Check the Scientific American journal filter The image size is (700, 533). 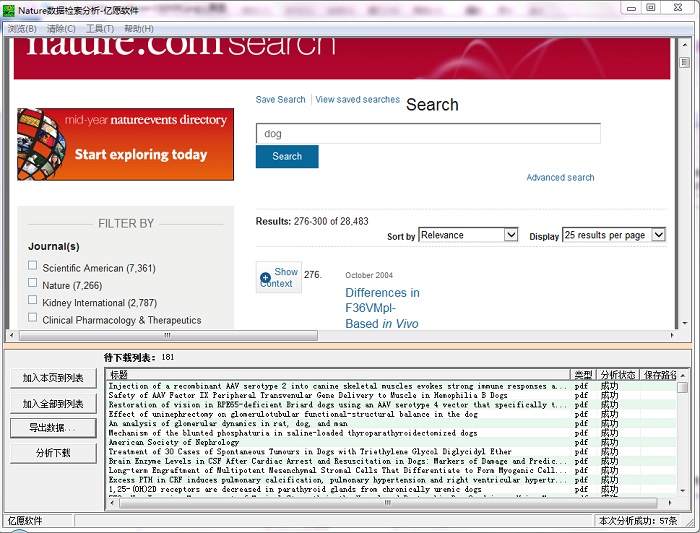33,266
